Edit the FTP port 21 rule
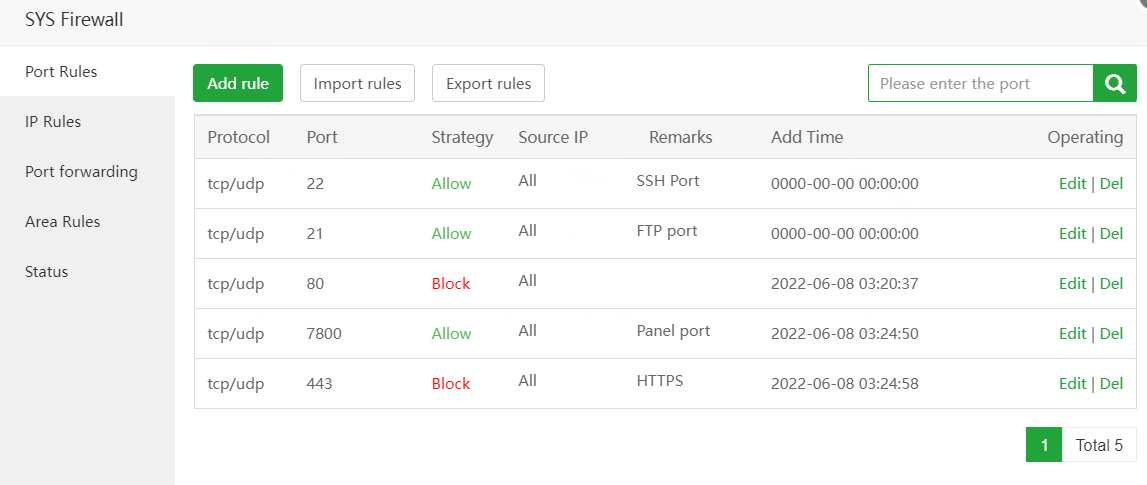The image size is (1147, 485). coord(1072,234)
